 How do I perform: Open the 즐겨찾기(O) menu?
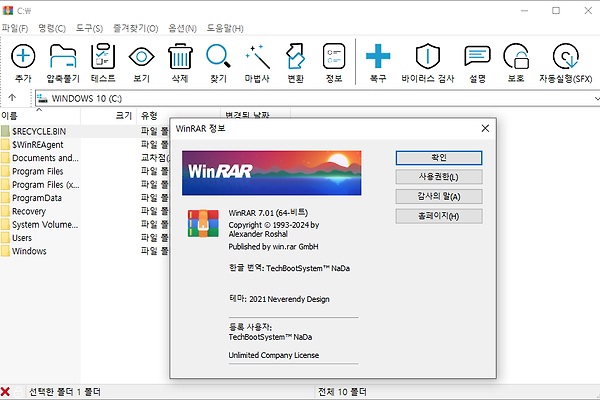(x=135, y=28)
